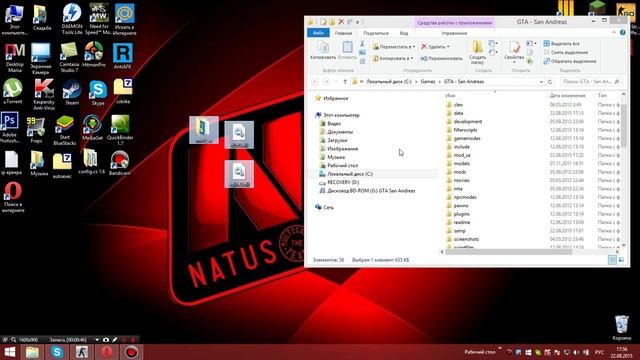Click Снять выделение deselect option

pyautogui.click(x=566, y=52)
